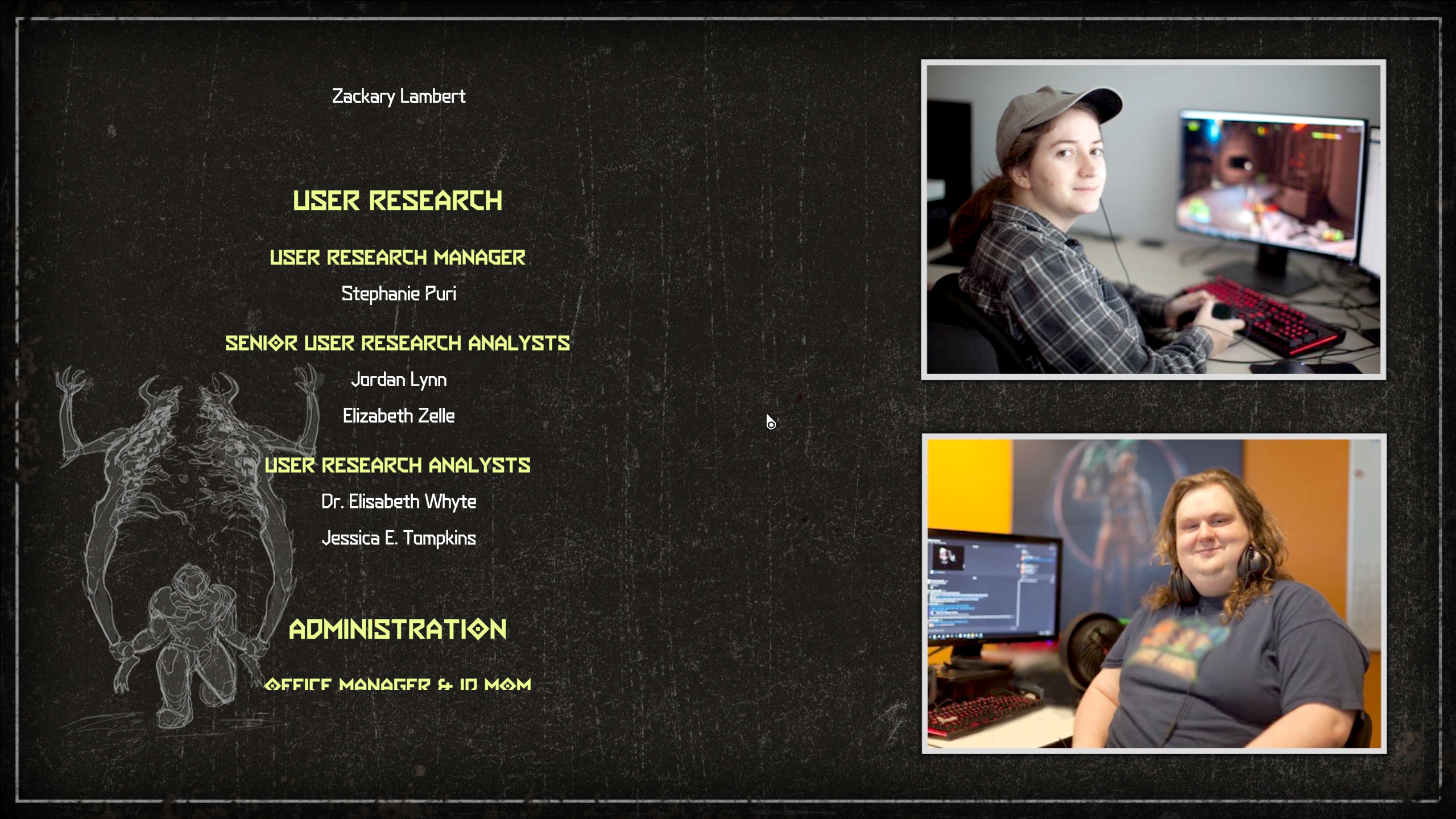Click the name Elizabeth Zelle
Image resolution: width=1456 pixels, height=819 pixels.
399,416
